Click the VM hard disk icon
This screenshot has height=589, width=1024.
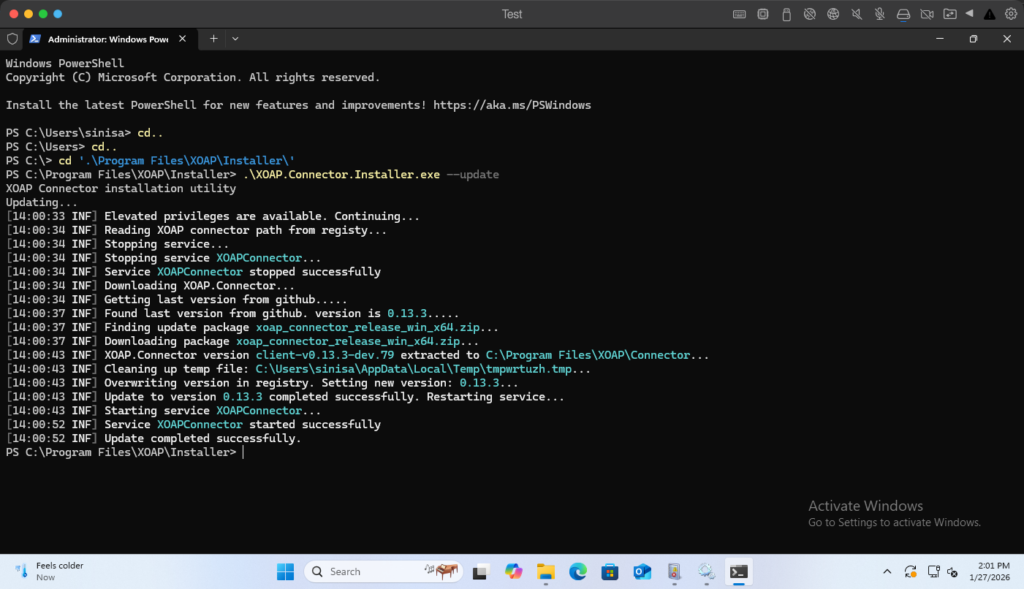click(x=903, y=14)
